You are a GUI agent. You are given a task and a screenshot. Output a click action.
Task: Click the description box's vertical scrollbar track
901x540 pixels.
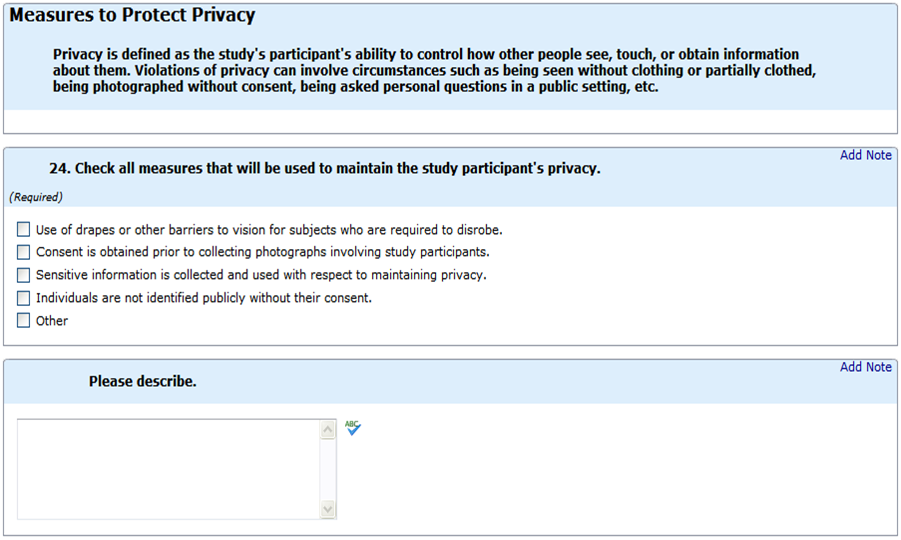click(x=327, y=468)
